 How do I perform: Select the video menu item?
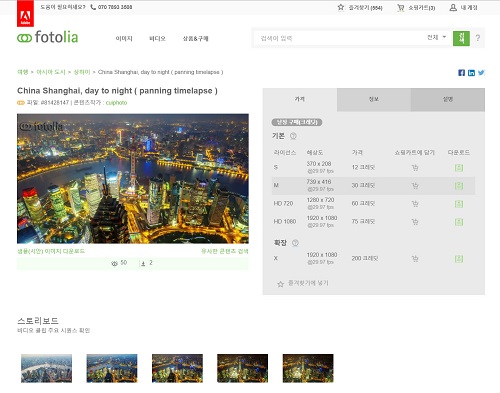tap(157, 39)
